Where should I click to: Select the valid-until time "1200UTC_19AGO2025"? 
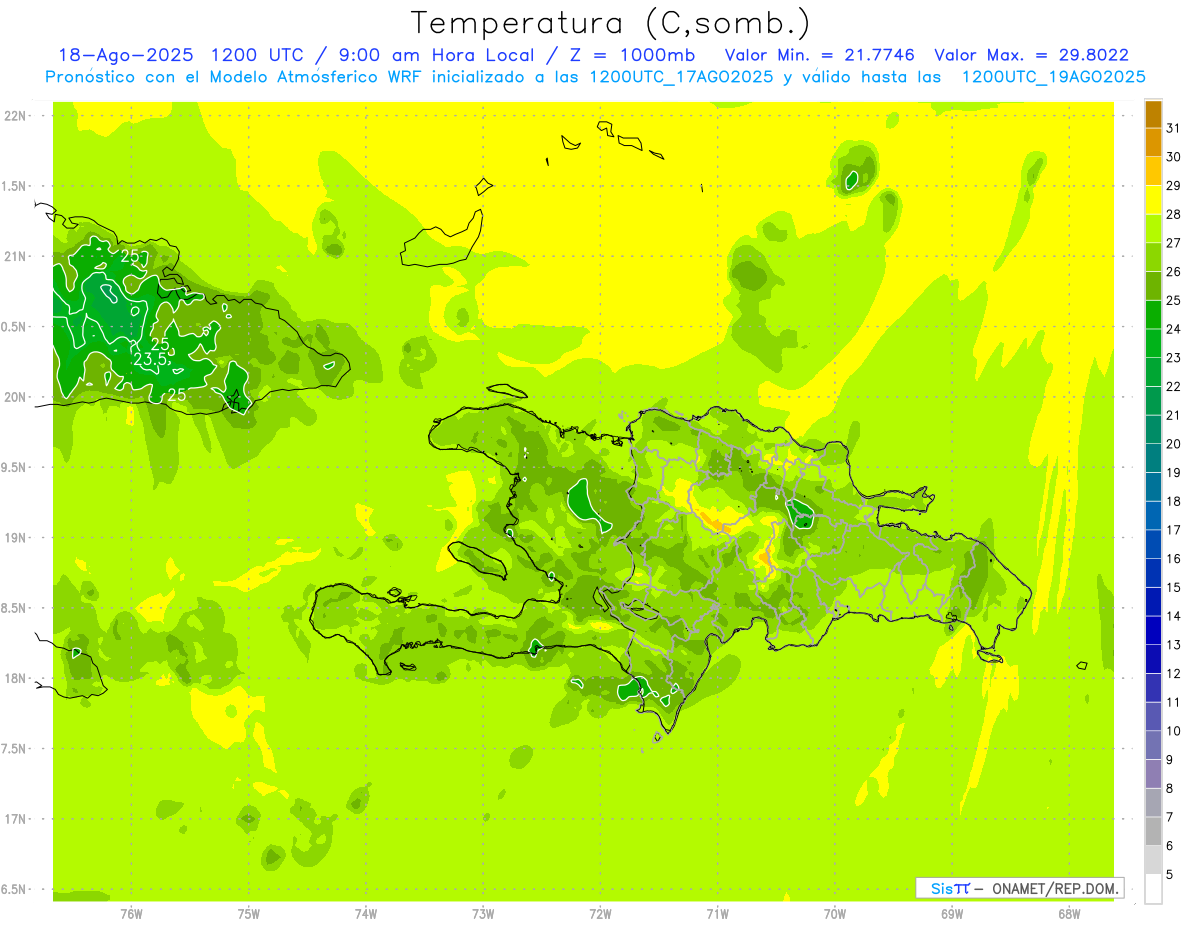pyautogui.click(x=1053, y=77)
